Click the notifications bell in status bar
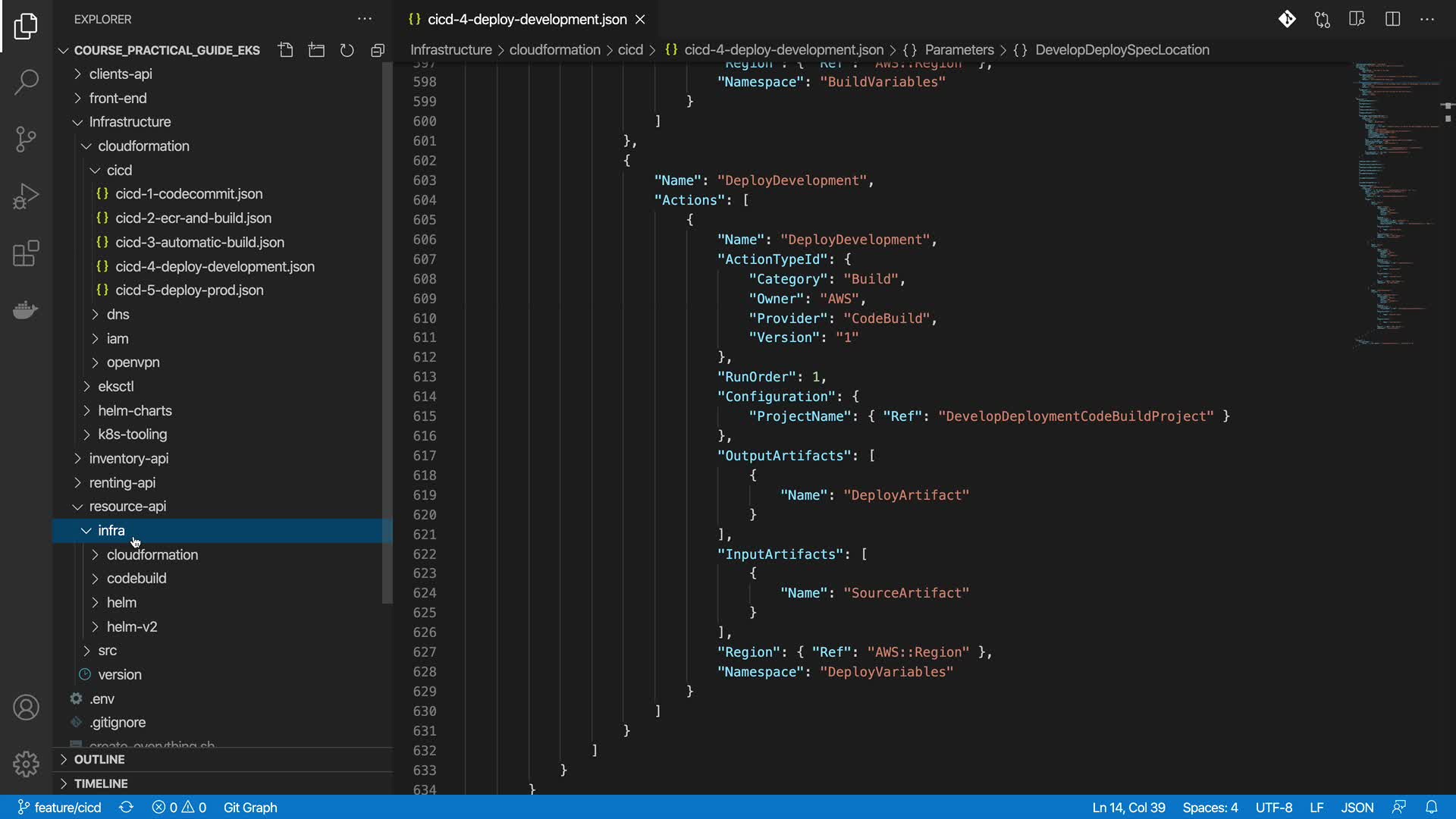This screenshot has height=819, width=1456. (1431, 807)
